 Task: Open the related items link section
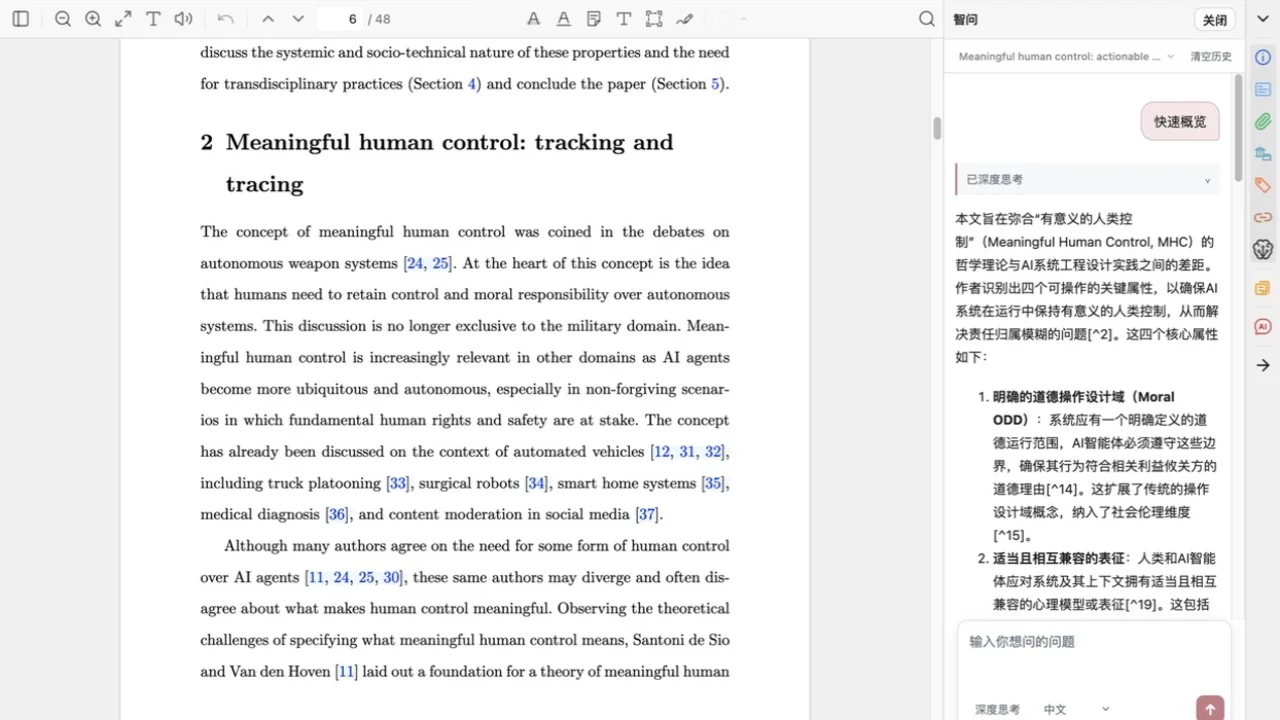click(x=1263, y=217)
